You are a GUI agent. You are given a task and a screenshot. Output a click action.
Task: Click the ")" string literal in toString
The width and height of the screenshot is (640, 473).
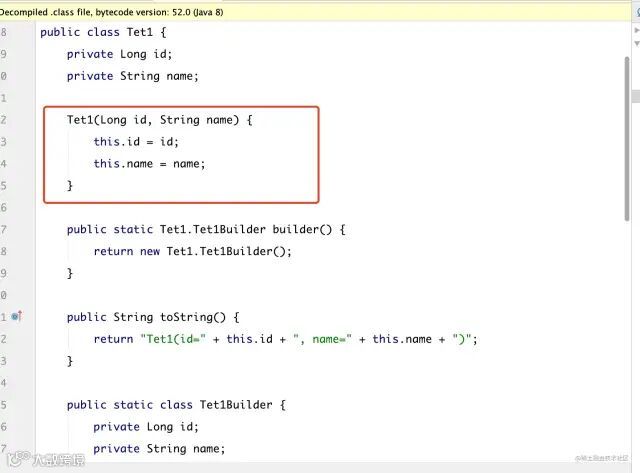(x=462, y=340)
